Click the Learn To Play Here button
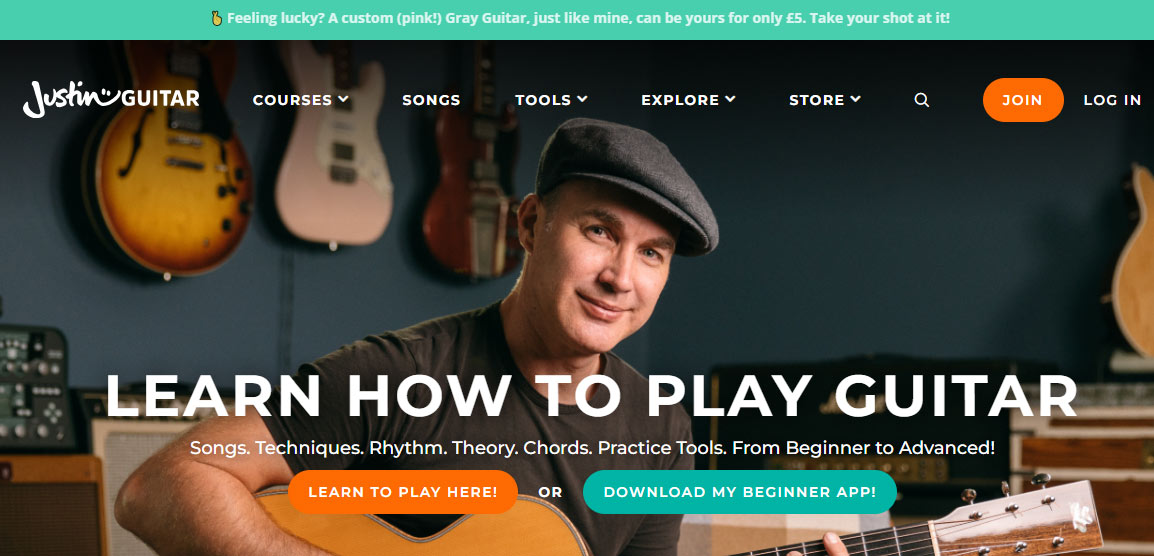 click(x=403, y=492)
